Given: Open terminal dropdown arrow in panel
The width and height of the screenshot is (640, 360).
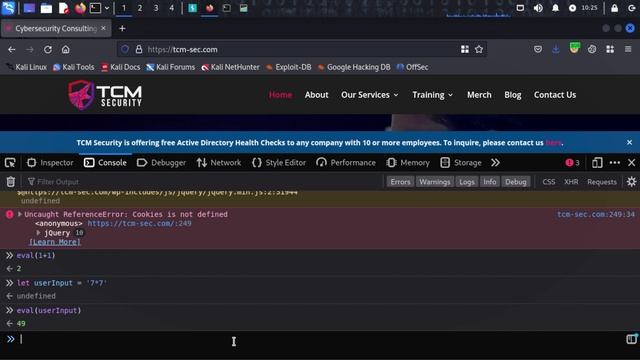Looking at the screenshot, I should pyautogui.click(x=107, y=8).
